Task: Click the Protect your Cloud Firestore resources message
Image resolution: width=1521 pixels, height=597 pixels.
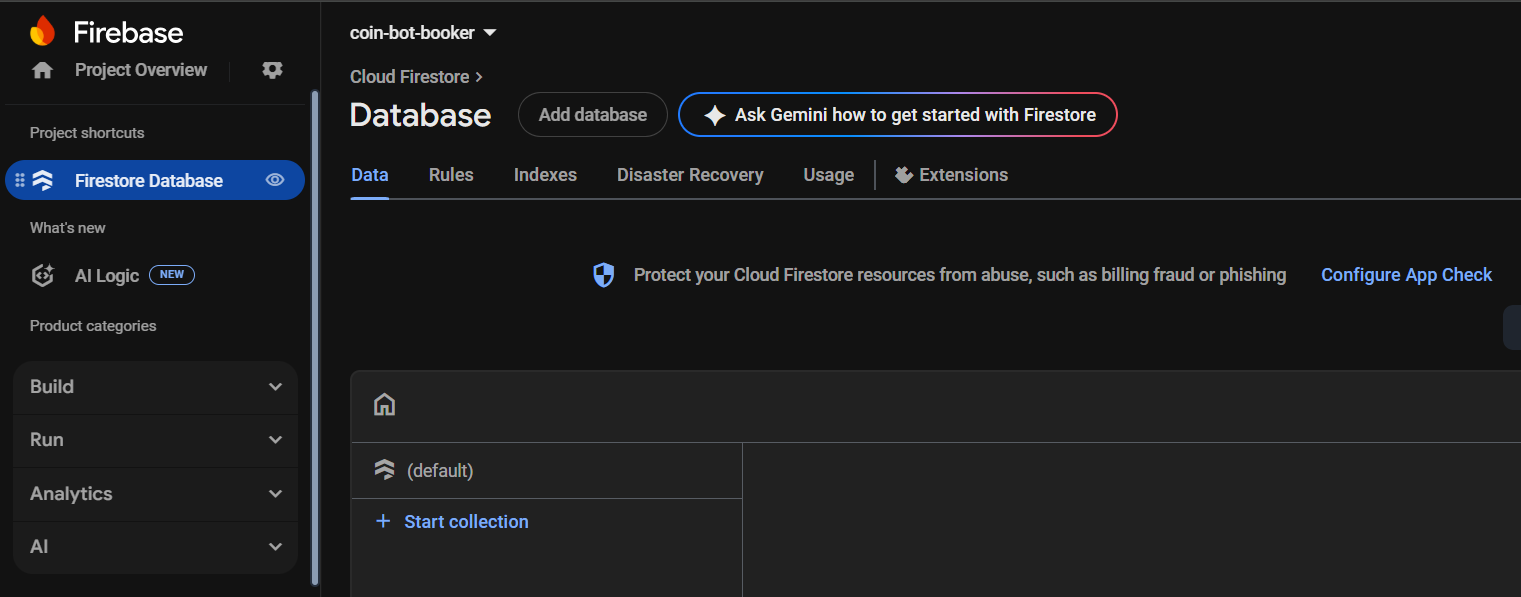Action: tap(960, 275)
